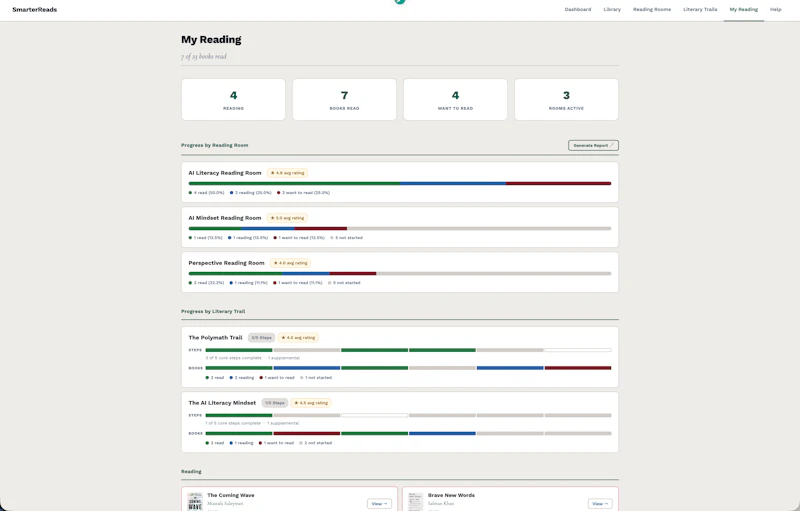Click the 'Progress by Reading Room' heading
800x511 pixels.
tap(214, 145)
